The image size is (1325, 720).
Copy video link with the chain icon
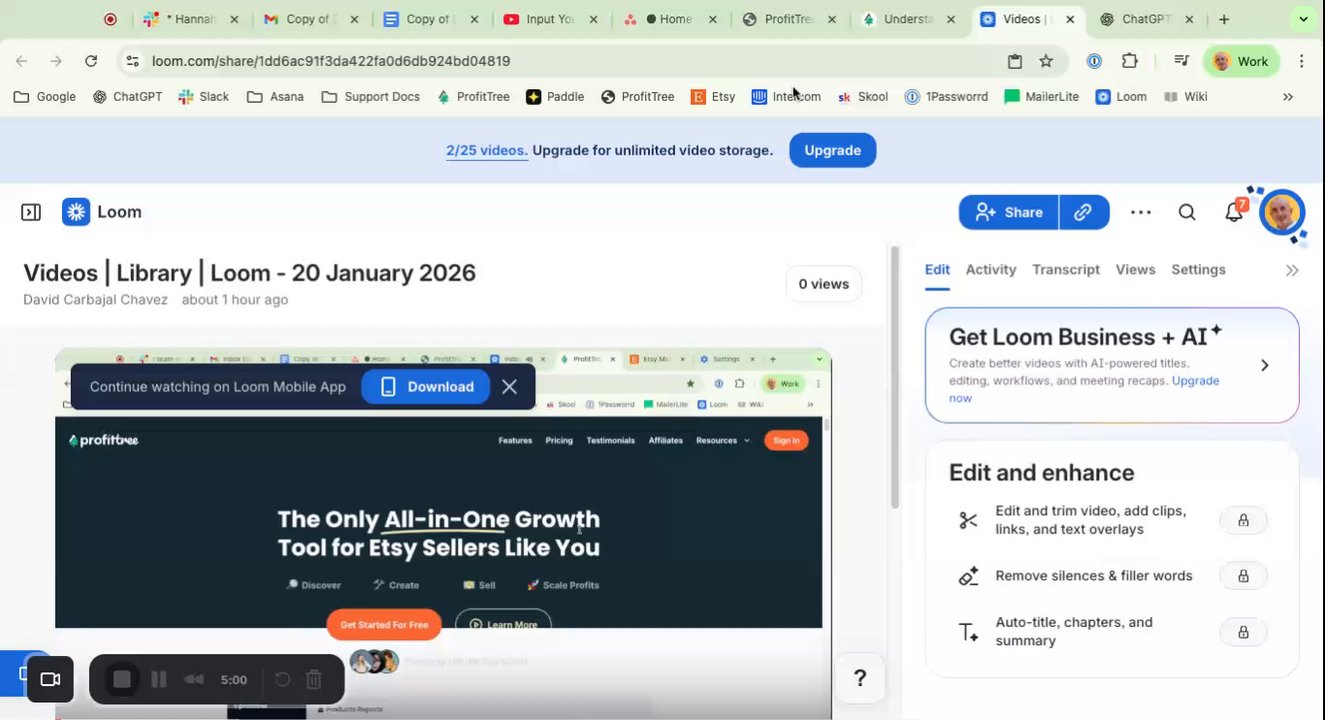[x=1083, y=212]
